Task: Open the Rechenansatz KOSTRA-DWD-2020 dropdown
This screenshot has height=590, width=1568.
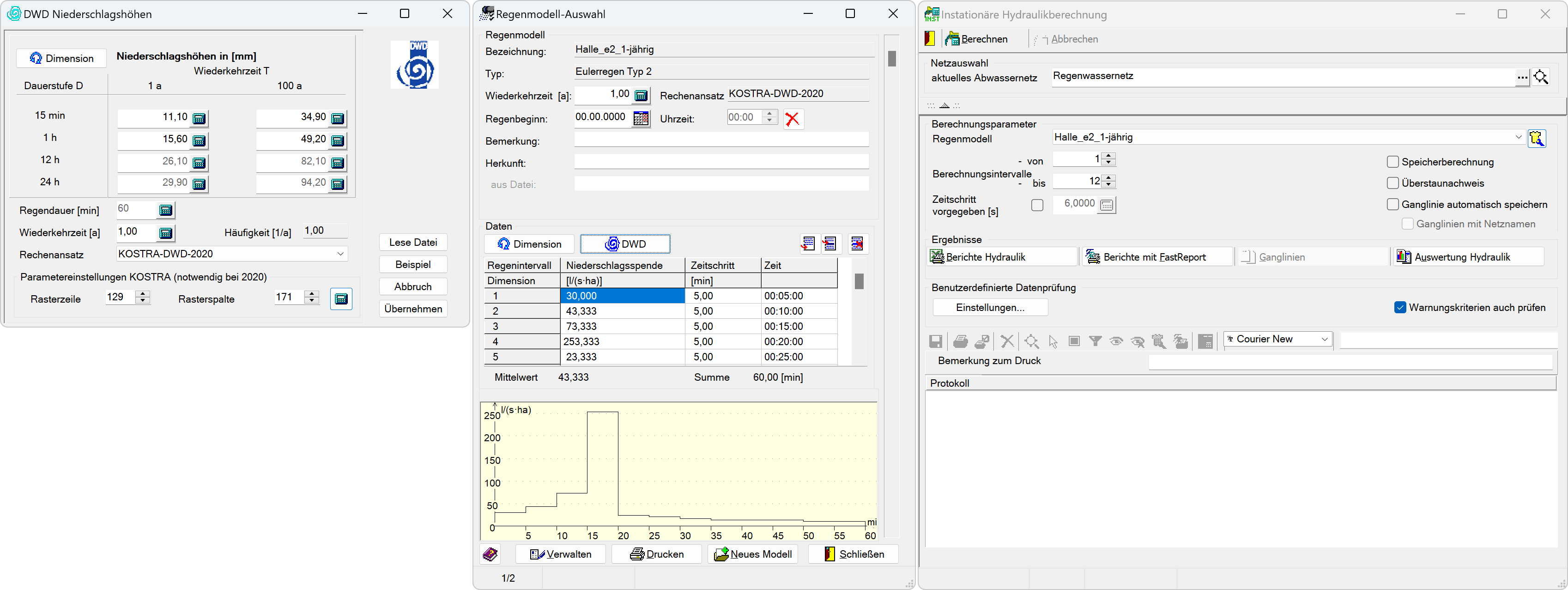Action: coord(340,254)
